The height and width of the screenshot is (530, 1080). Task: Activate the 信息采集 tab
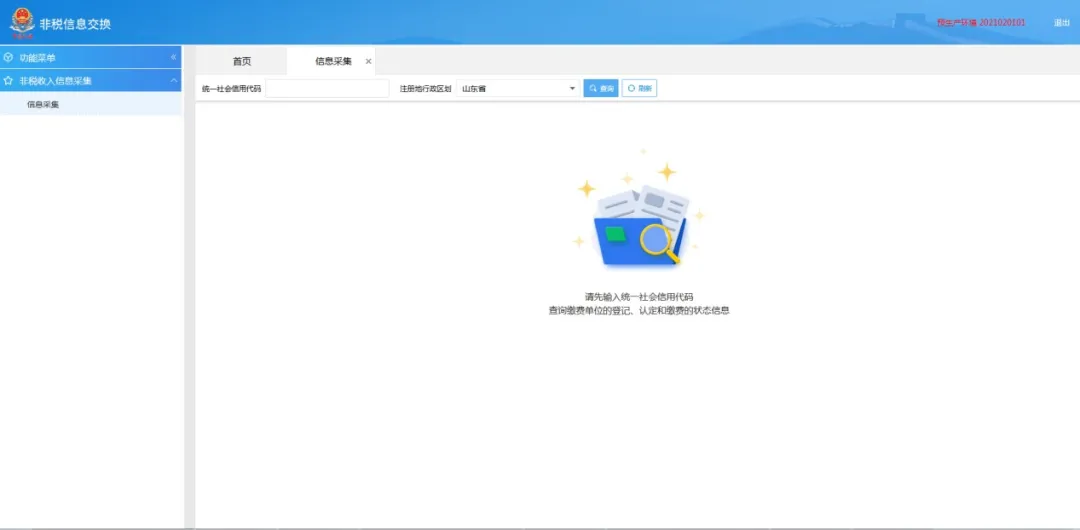pos(333,62)
